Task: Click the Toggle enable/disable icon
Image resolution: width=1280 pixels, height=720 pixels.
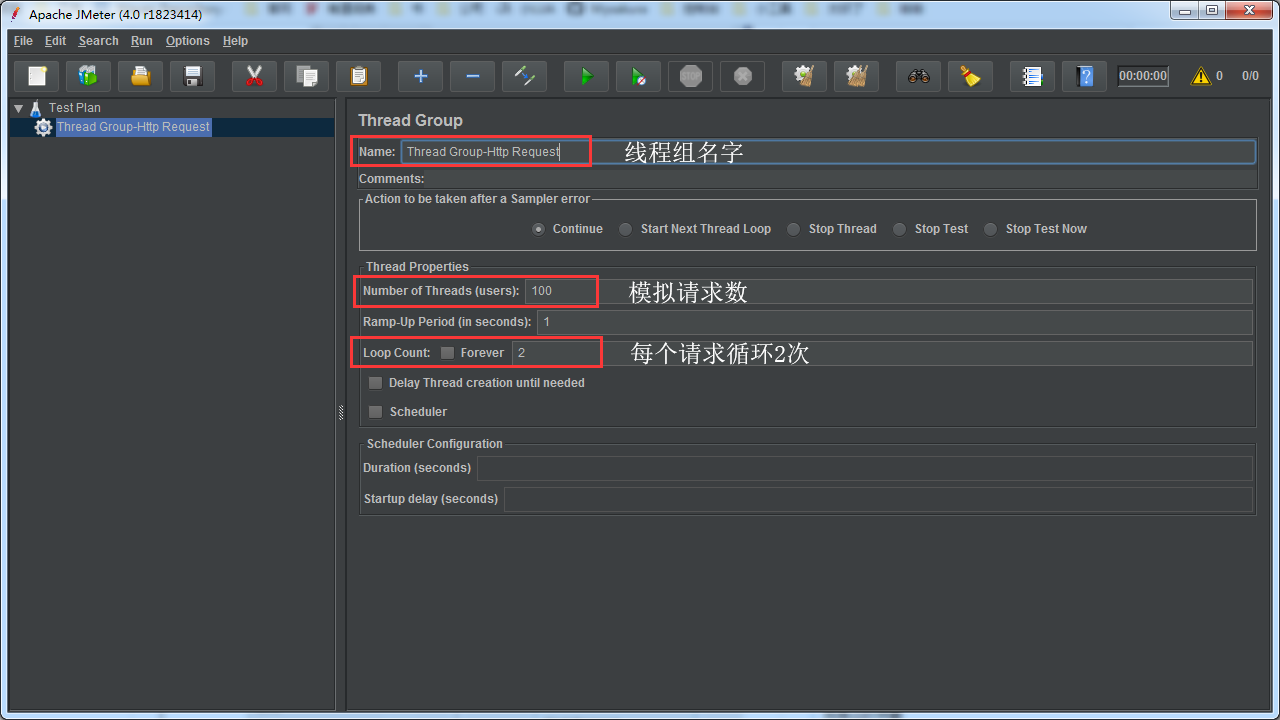Action: (525, 76)
